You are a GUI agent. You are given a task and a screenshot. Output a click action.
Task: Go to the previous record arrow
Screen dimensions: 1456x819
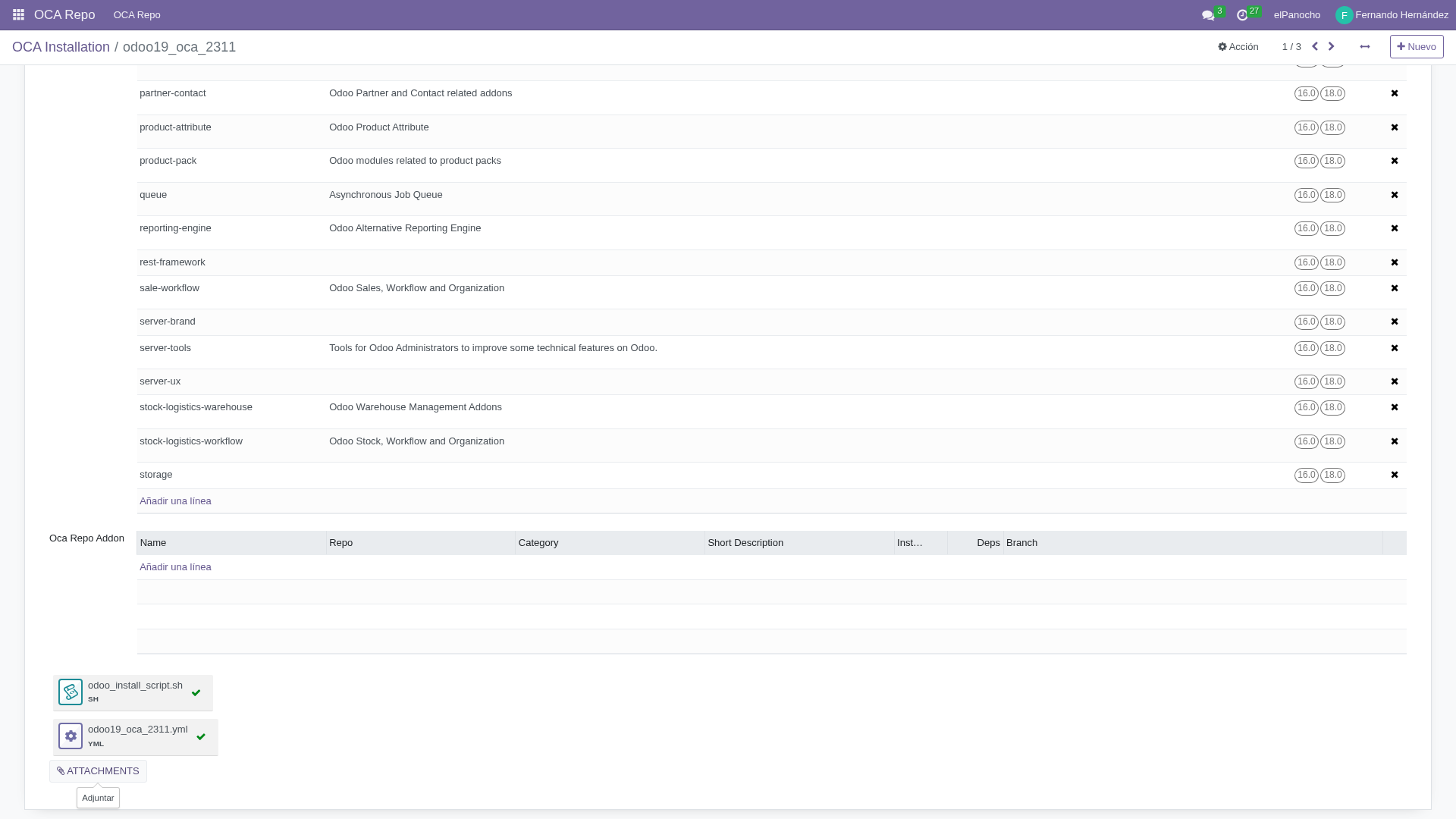click(1315, 46)
